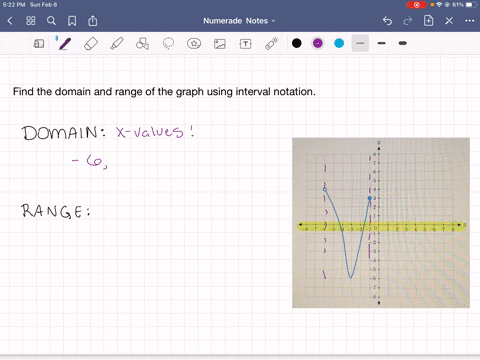Select the Text box tool

246,44
